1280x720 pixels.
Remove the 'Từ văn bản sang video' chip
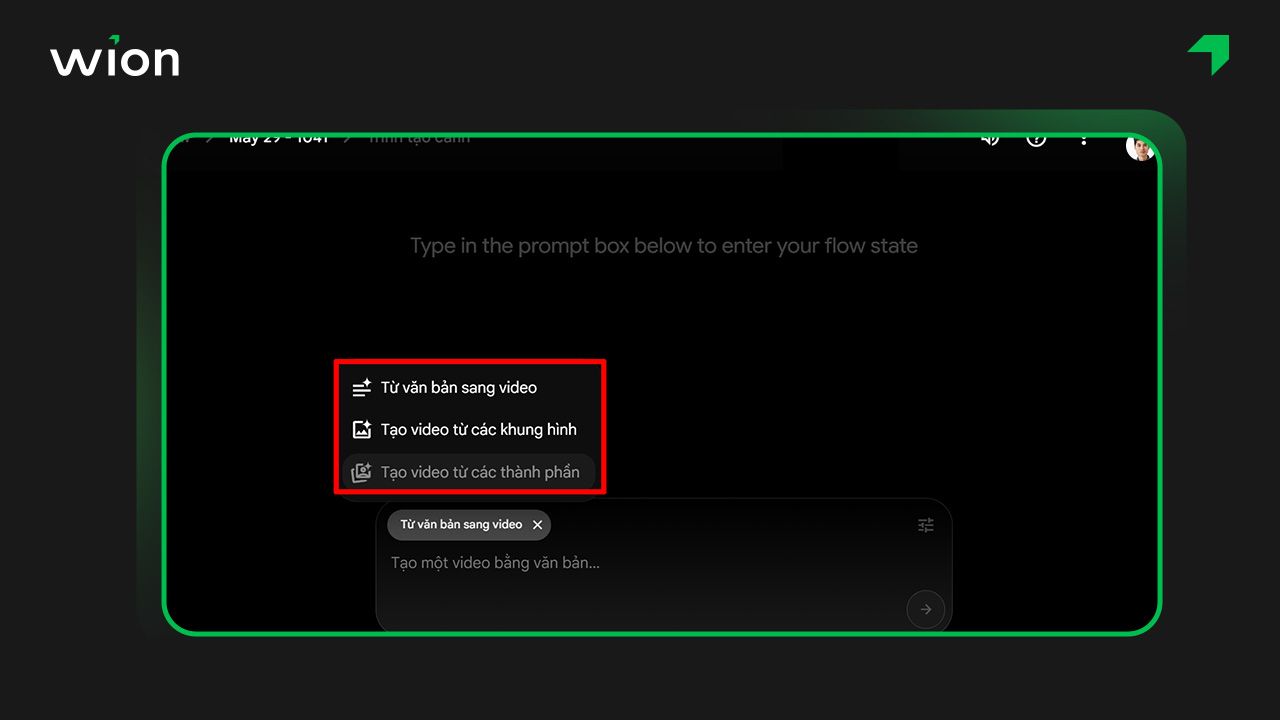click(x=538, y=525)
